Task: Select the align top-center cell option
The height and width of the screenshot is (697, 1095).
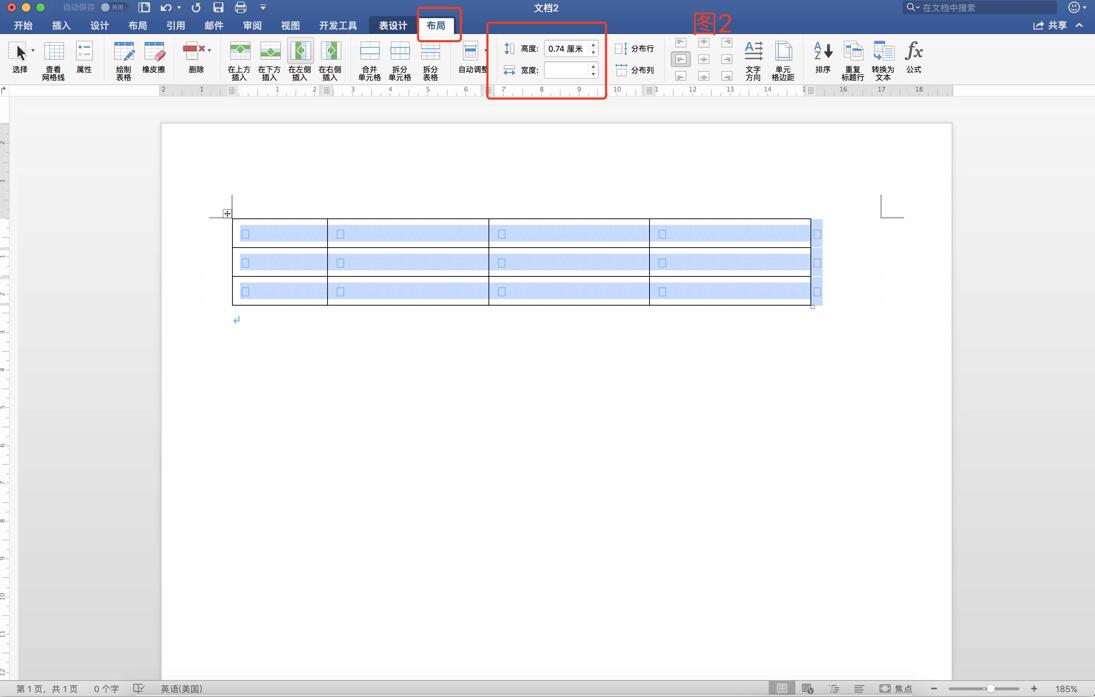Action: click(704, 43)
